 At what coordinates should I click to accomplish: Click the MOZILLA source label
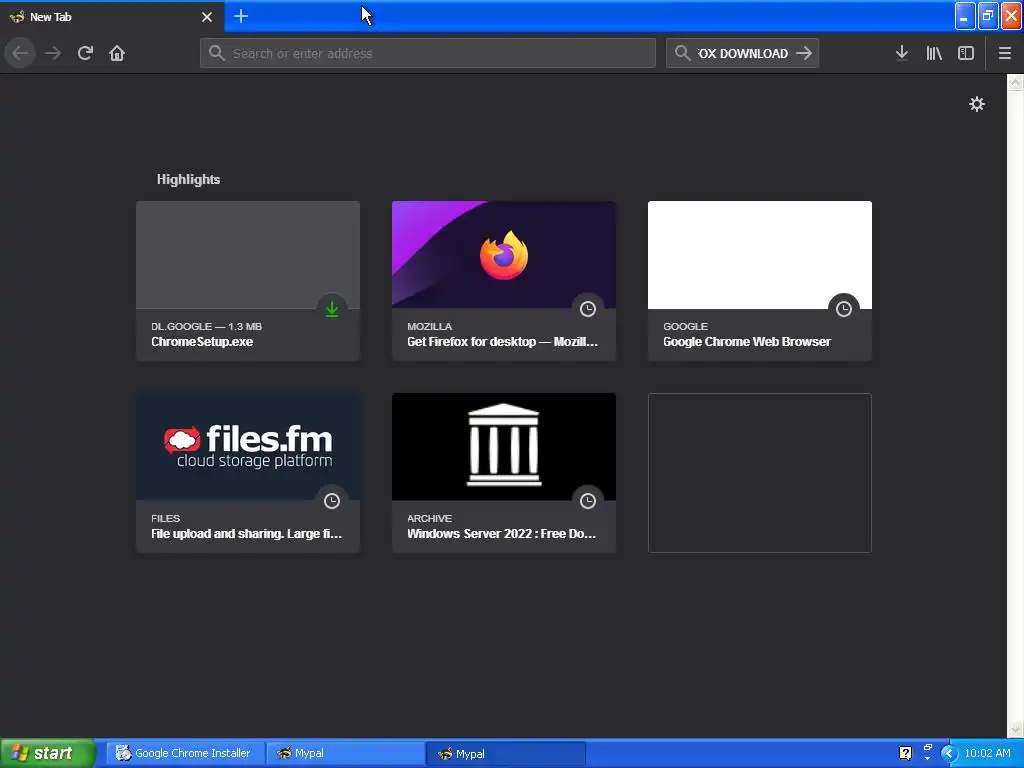pos(429,326)
